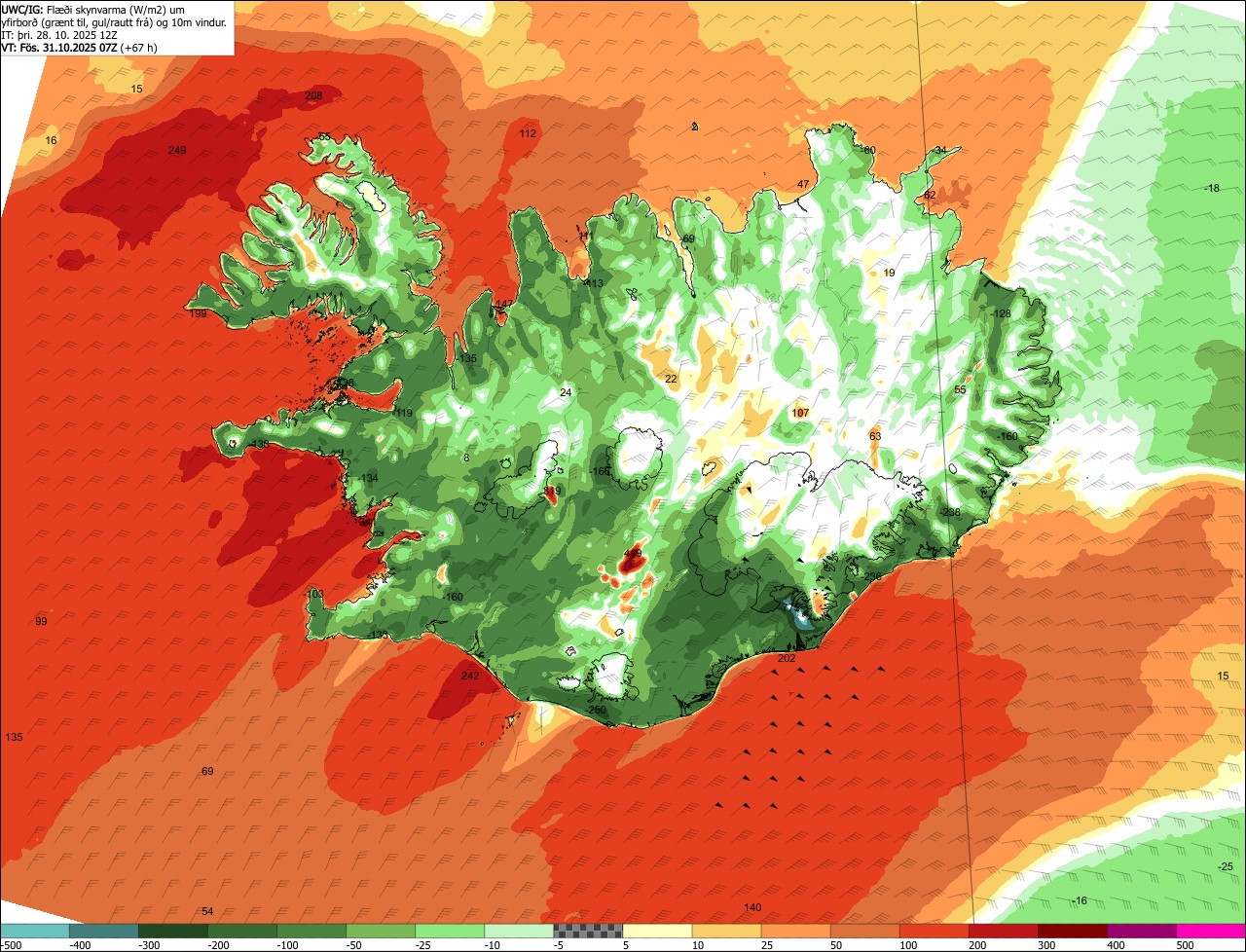Click the map value 60 in the northeast
This screenshot has height=952, width=1246.
click(x=870, y=150)
